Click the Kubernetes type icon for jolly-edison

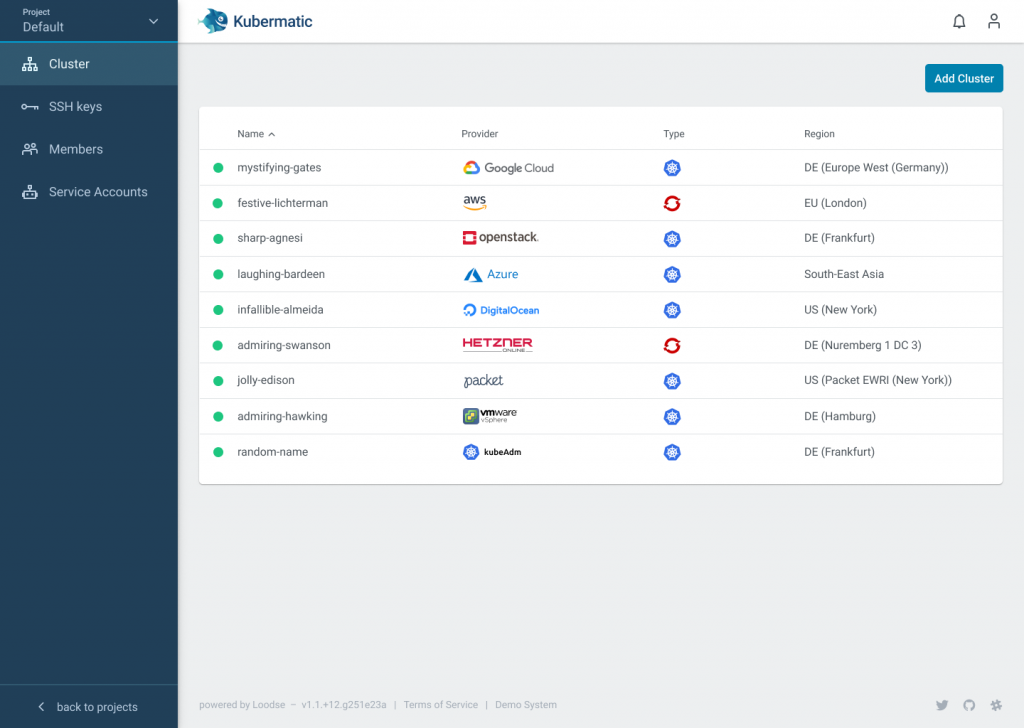pyautogui.click(x=672, y=381)
